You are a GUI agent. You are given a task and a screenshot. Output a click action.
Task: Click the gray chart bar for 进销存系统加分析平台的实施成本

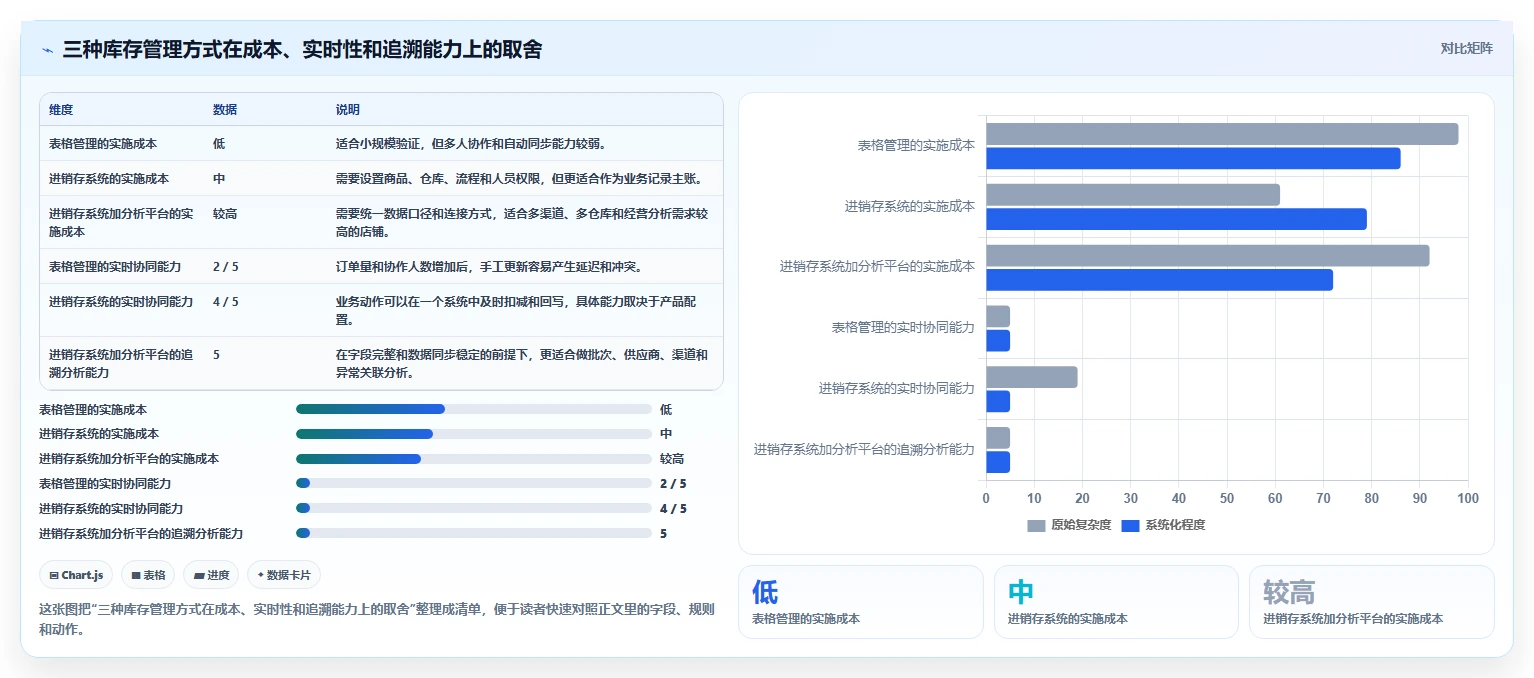1208,256
